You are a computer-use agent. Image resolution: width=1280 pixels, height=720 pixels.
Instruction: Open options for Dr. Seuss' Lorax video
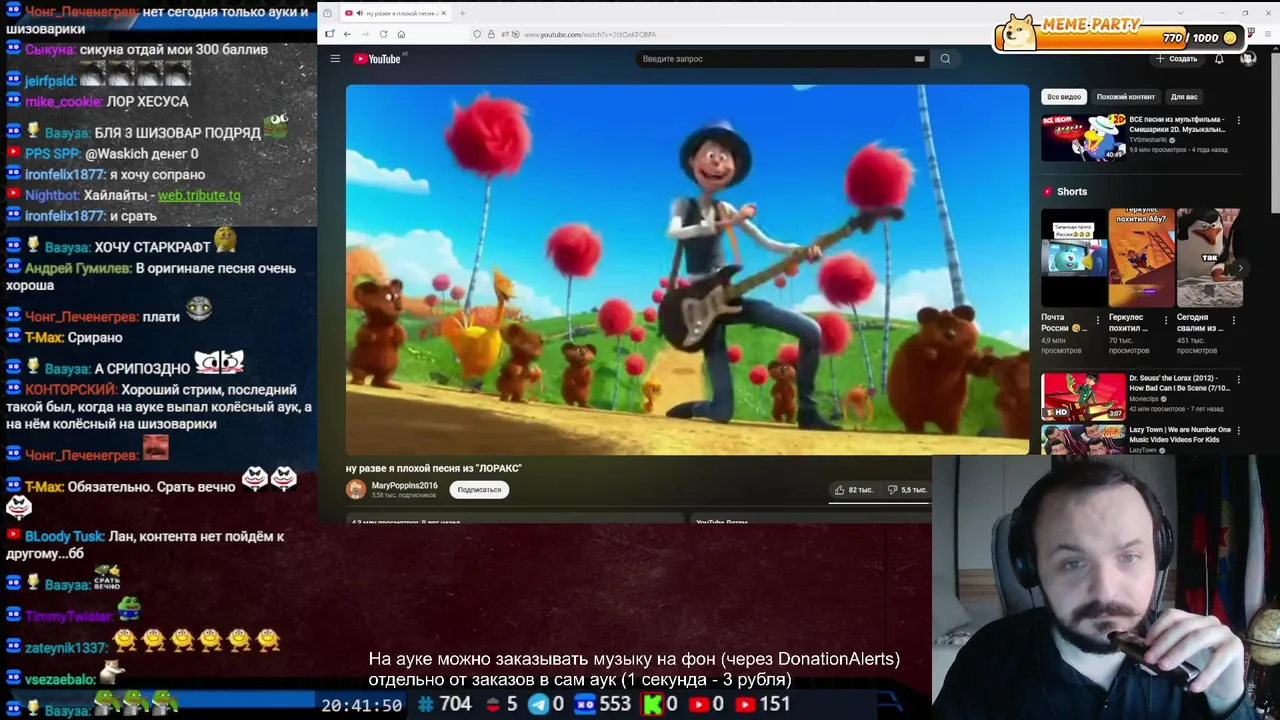(1238, 380)
